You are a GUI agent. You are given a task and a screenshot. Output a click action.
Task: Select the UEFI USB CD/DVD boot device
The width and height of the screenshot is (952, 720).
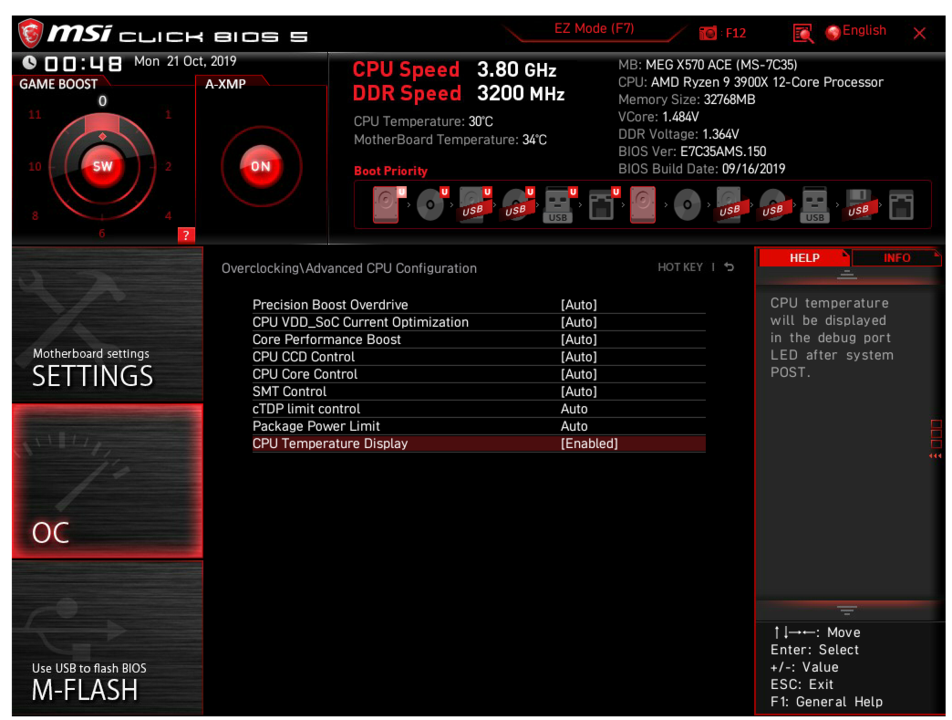click(x=517, y=205)
